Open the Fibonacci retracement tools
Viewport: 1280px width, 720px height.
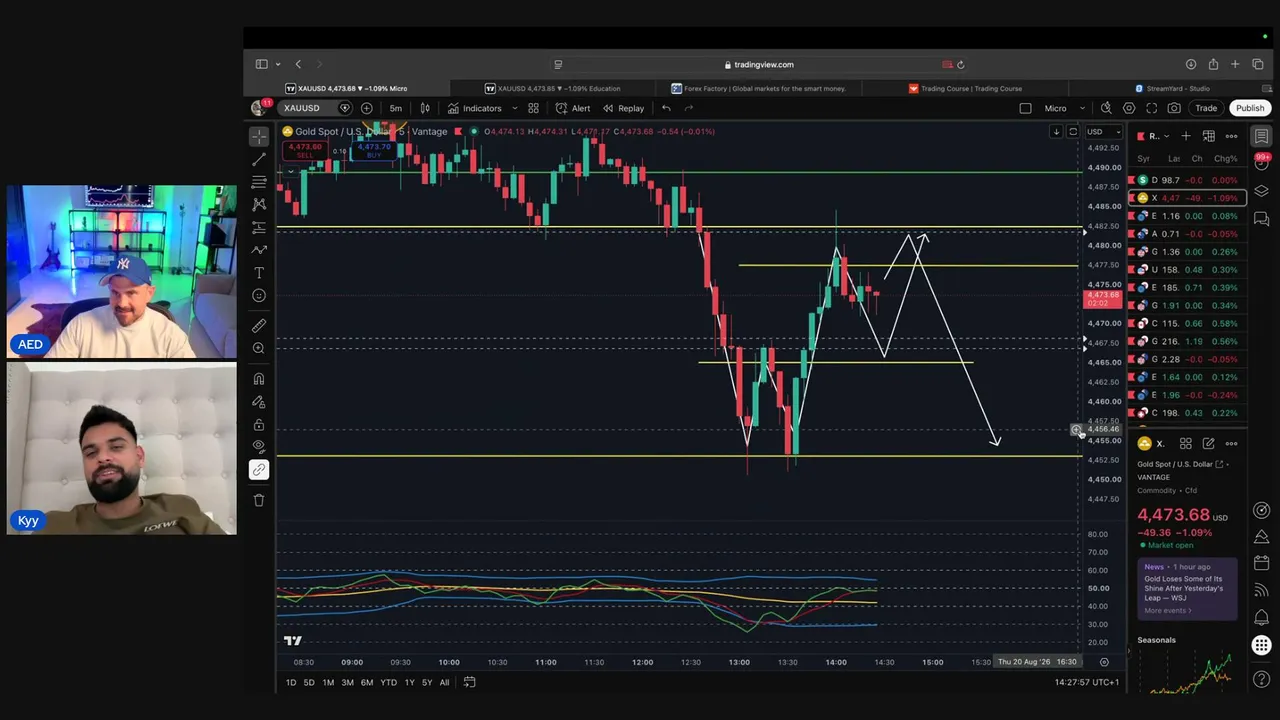pyautogui.click(x=259, y=182)
